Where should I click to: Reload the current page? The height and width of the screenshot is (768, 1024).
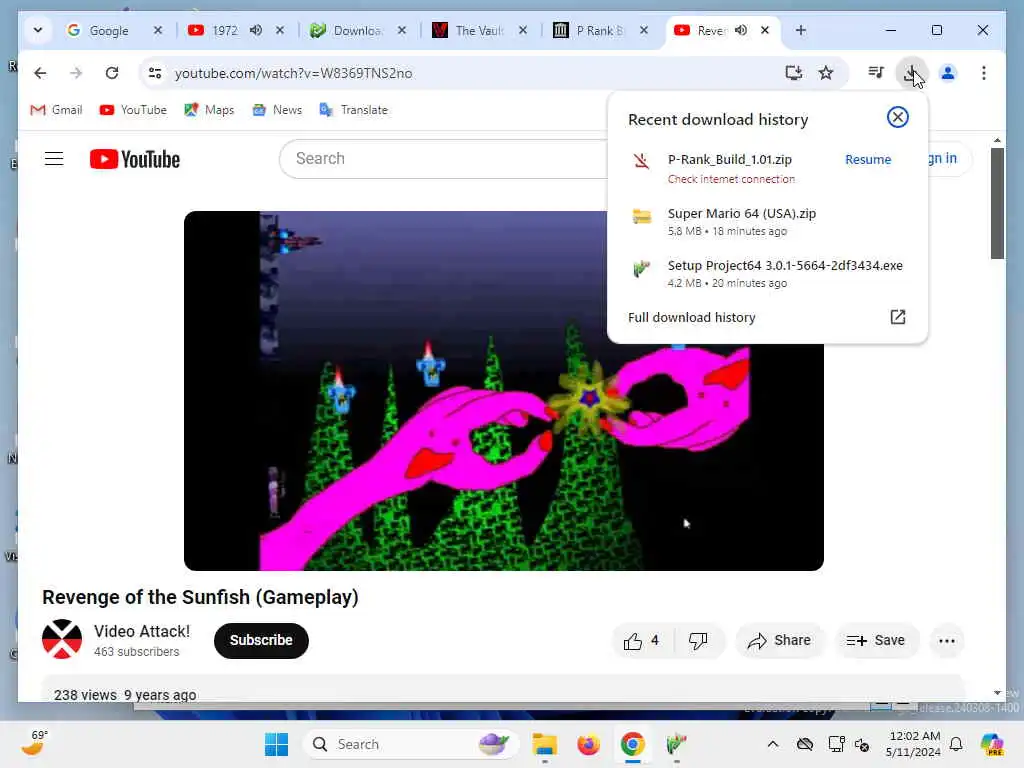112,73
